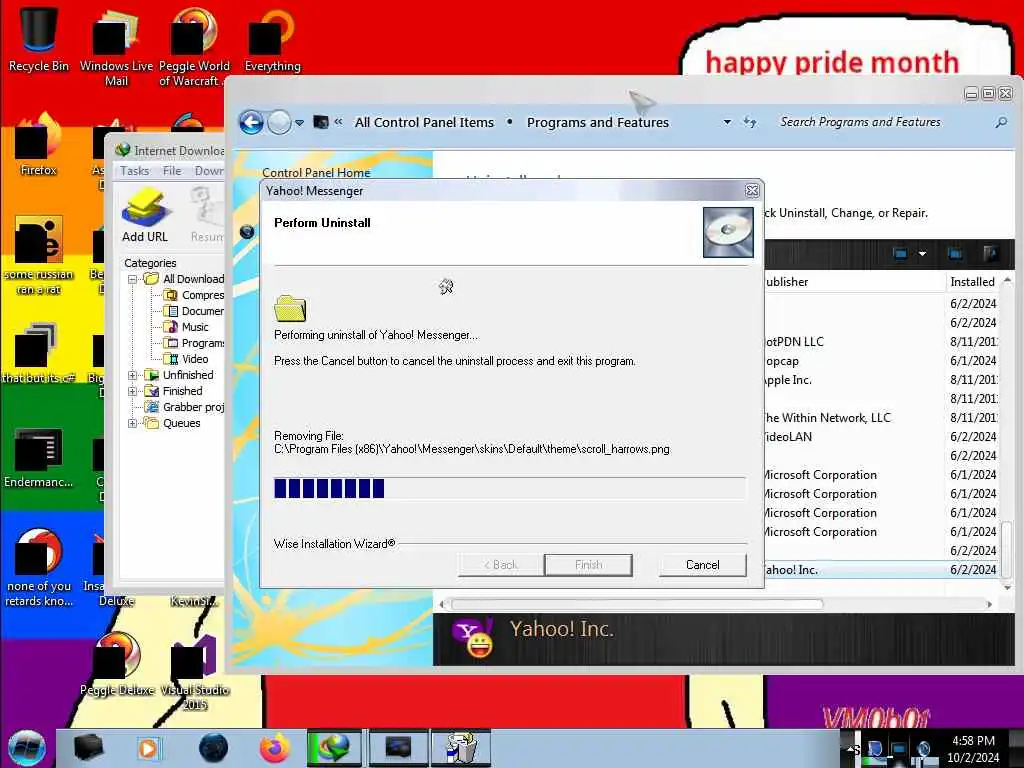The image size is (1024, 768).
Task: Click the Windows Start orb
Action: (27, 748)
